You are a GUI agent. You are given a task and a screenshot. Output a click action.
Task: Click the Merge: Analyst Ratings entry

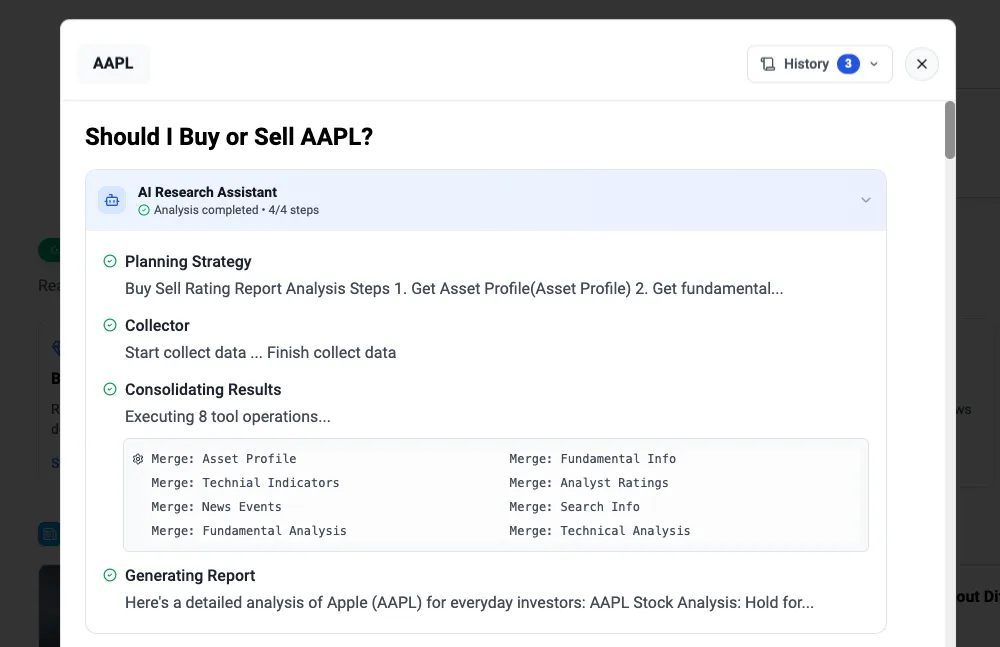[x=588, y=483]
